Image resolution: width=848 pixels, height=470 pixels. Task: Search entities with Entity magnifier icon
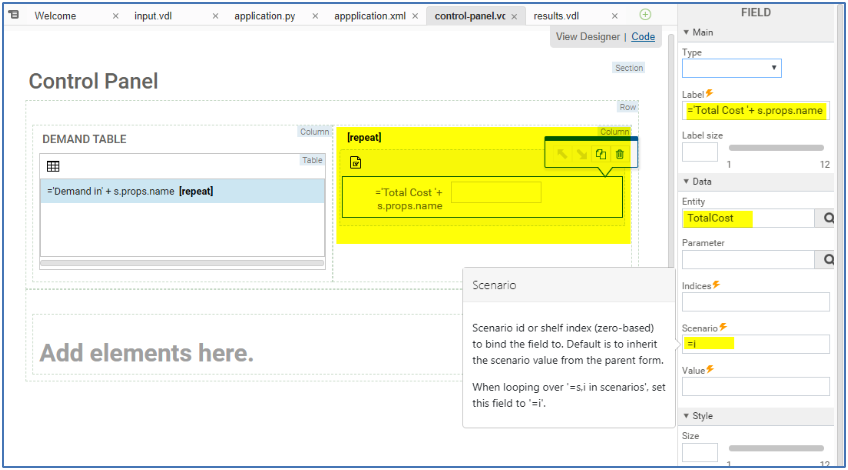[x=827, y=218]
